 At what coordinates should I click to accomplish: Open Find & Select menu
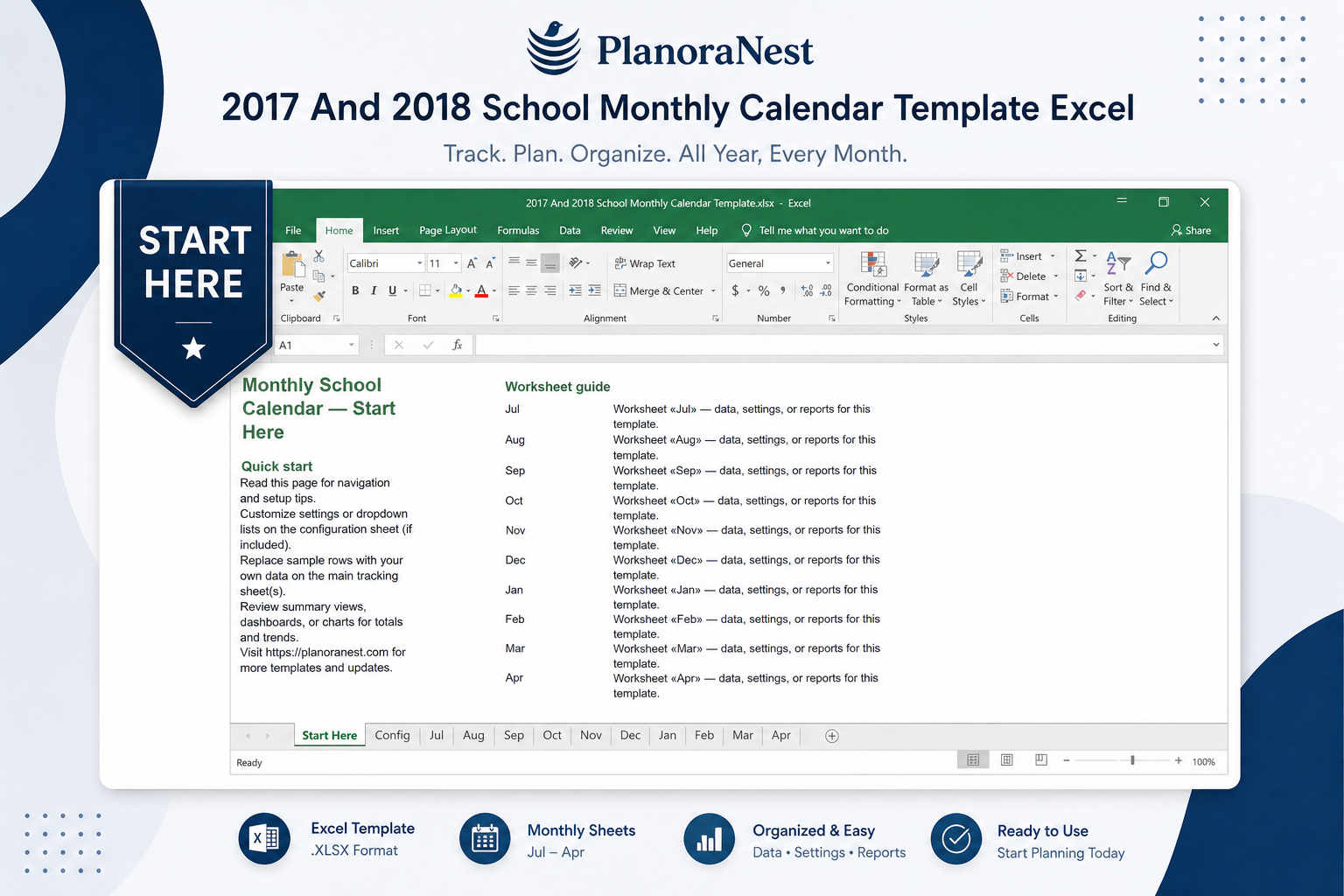(1156, 279)
